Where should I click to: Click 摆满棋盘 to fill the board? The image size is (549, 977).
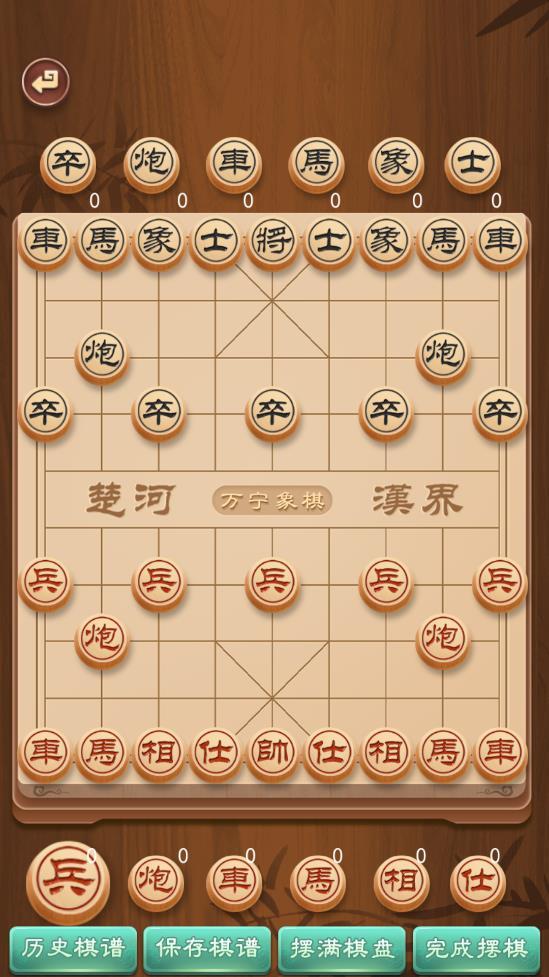(342, 950)
